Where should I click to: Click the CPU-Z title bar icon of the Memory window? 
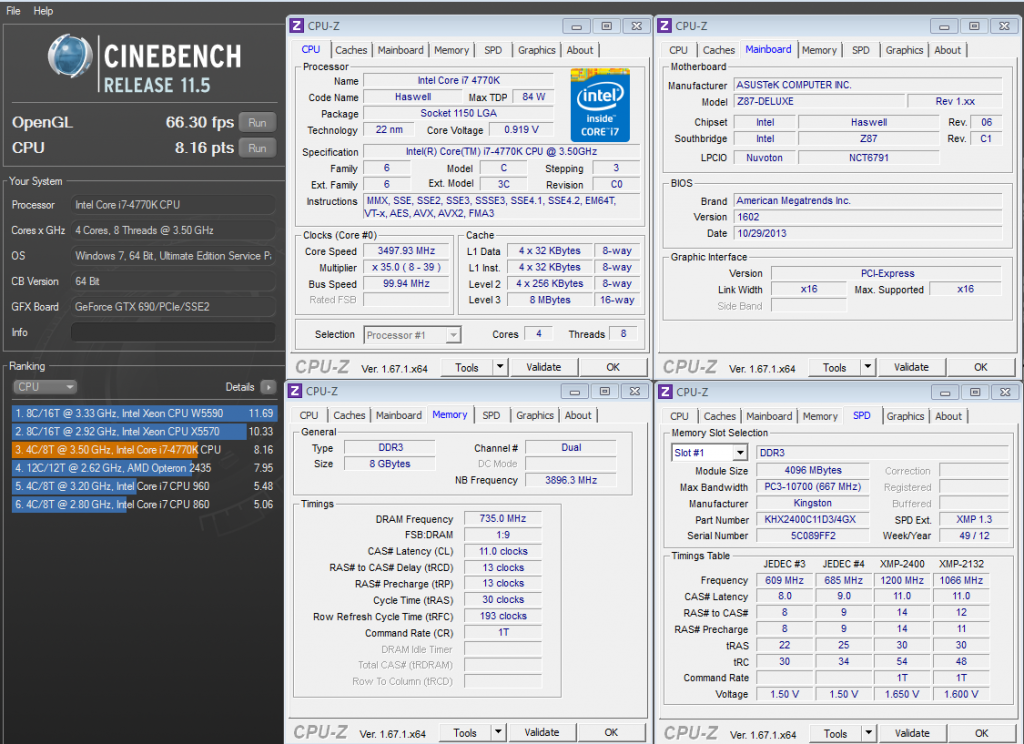(296, 392)
